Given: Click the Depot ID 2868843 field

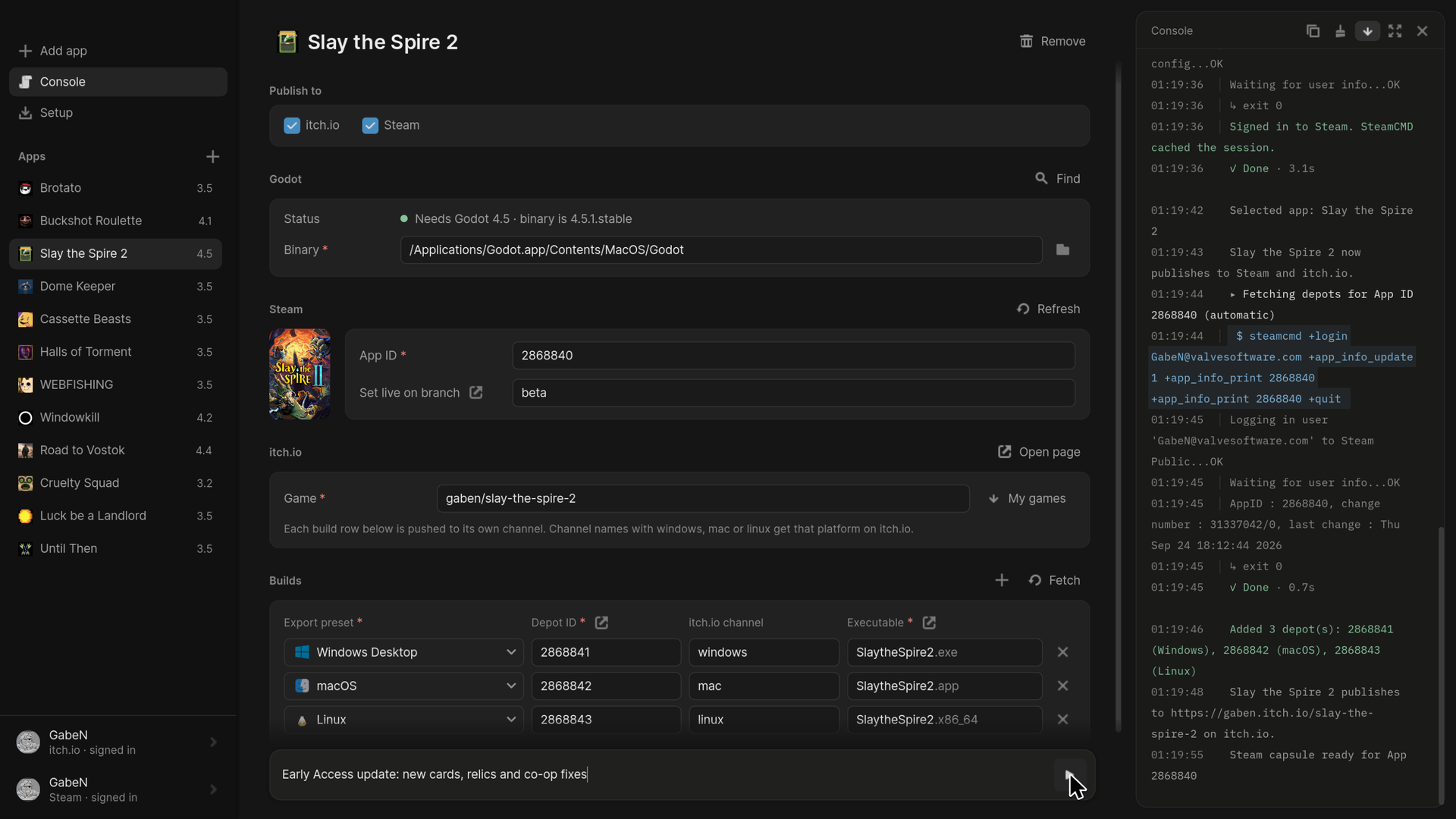Looking at the screenshot, I should coord(606,719).
